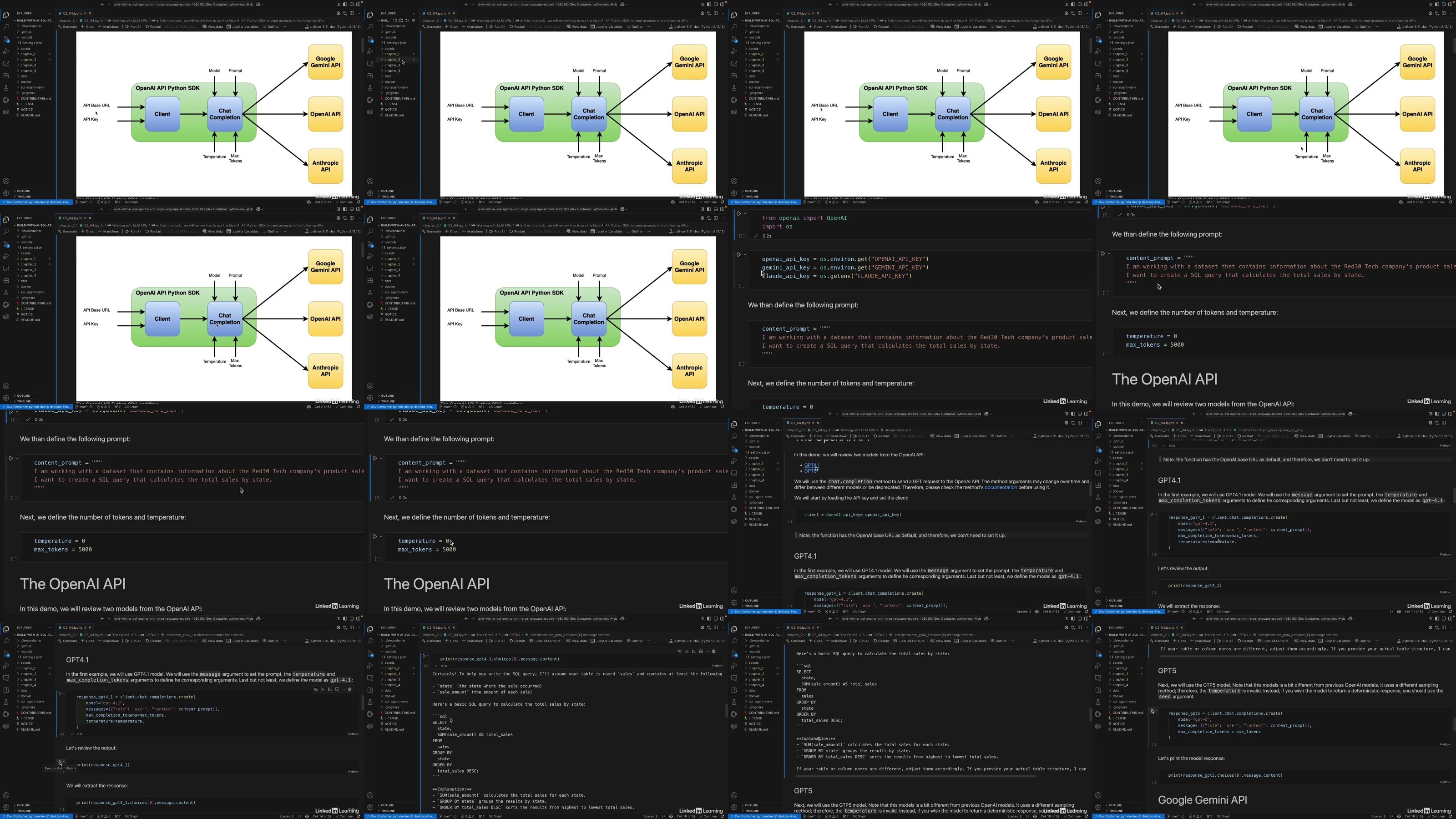
Task: Expand run options chevron beside 'temperature = 0' cell
Action: click(381, 536)
